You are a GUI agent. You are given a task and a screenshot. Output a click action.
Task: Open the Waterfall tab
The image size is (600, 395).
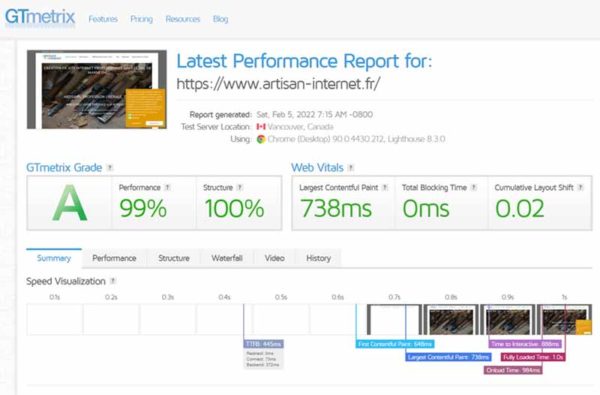(227, 258)
